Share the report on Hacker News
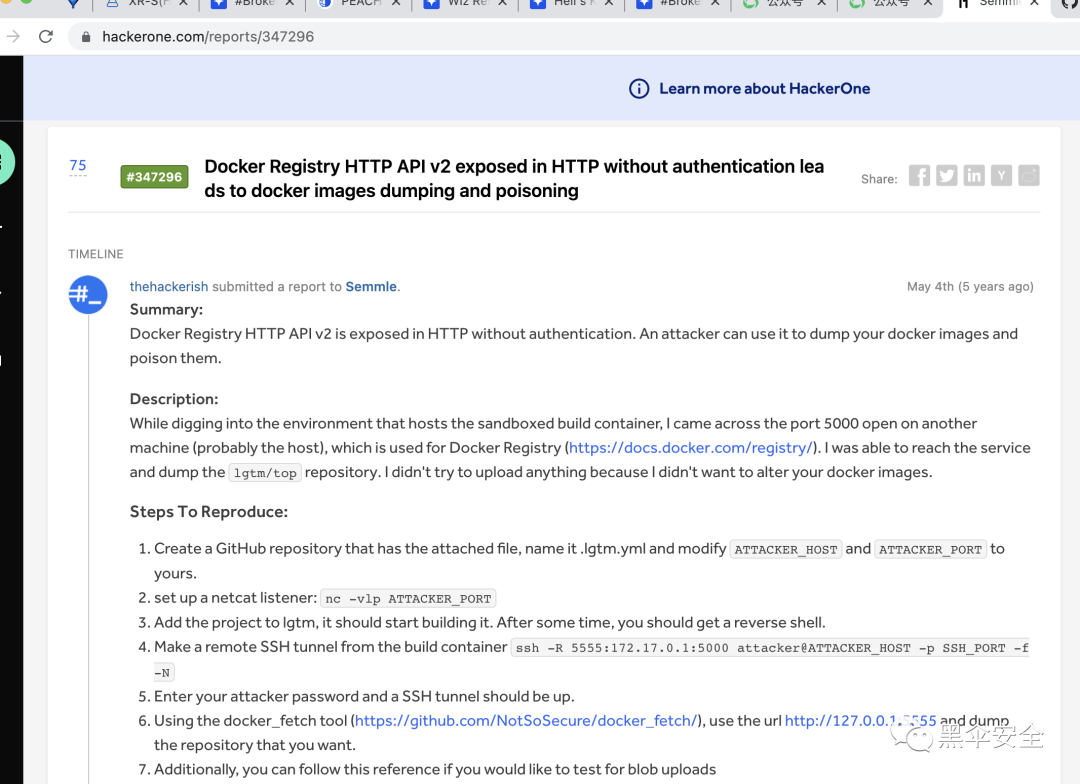 point(1001,176)
